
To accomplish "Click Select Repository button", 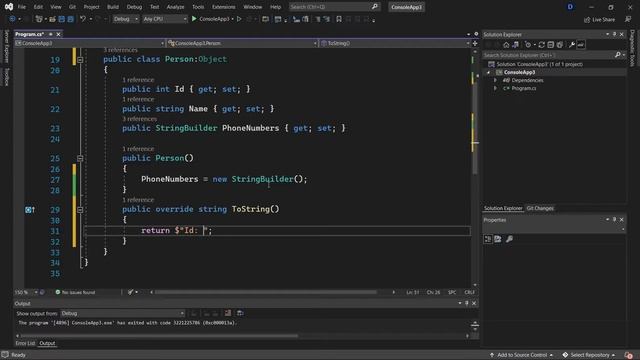I will [589, 355].
